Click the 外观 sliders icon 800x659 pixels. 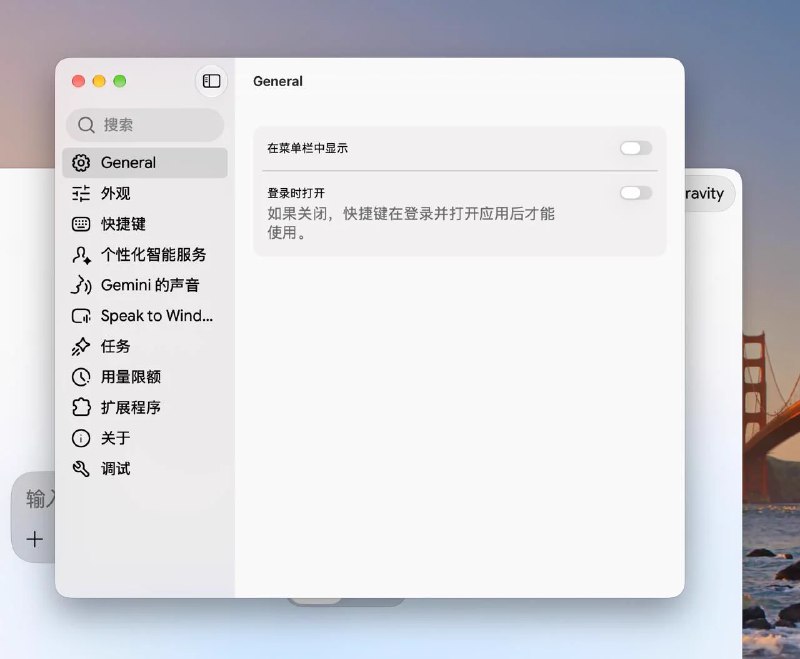click(x=81, y=193)
